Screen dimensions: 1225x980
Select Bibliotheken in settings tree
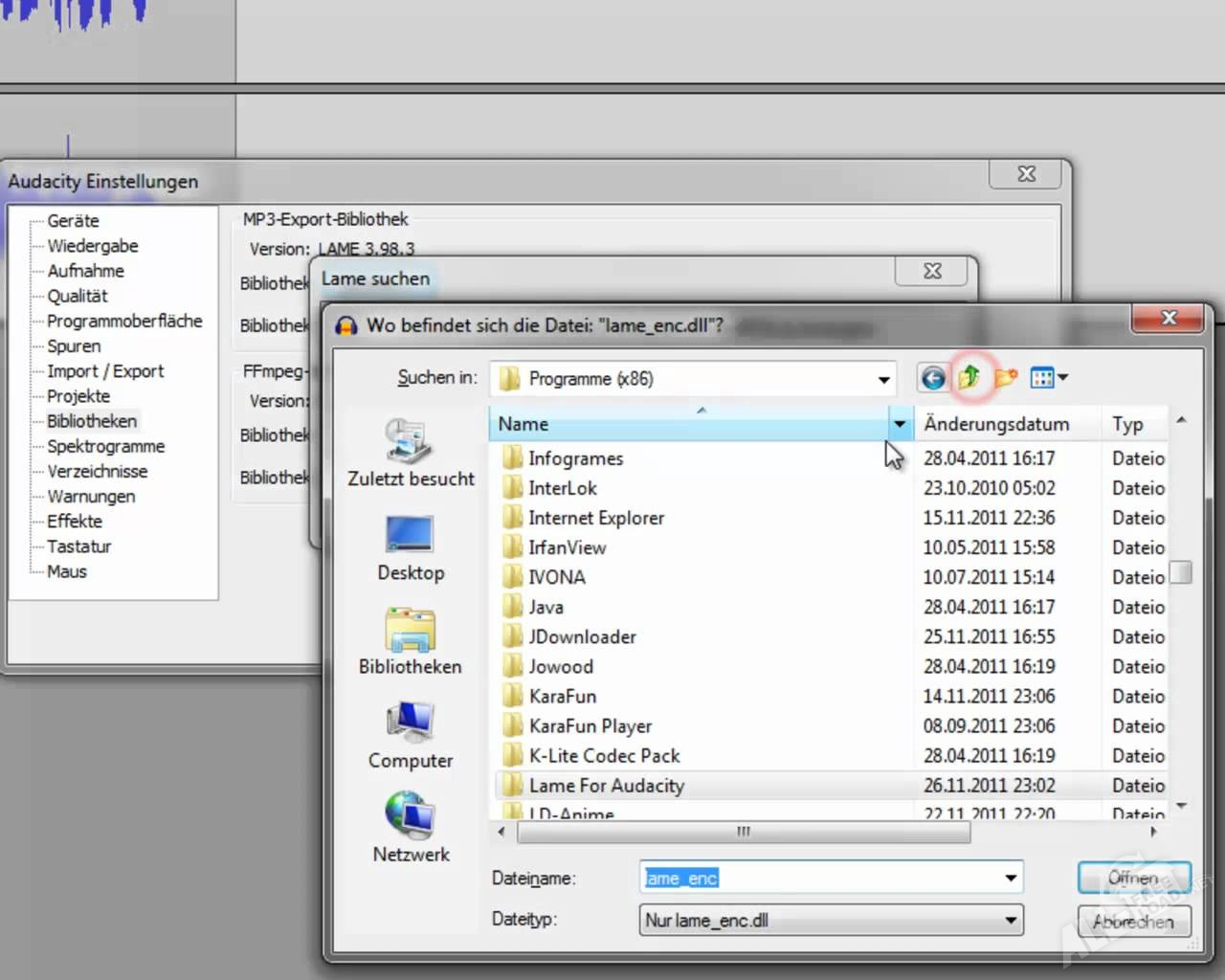[92, 421]
